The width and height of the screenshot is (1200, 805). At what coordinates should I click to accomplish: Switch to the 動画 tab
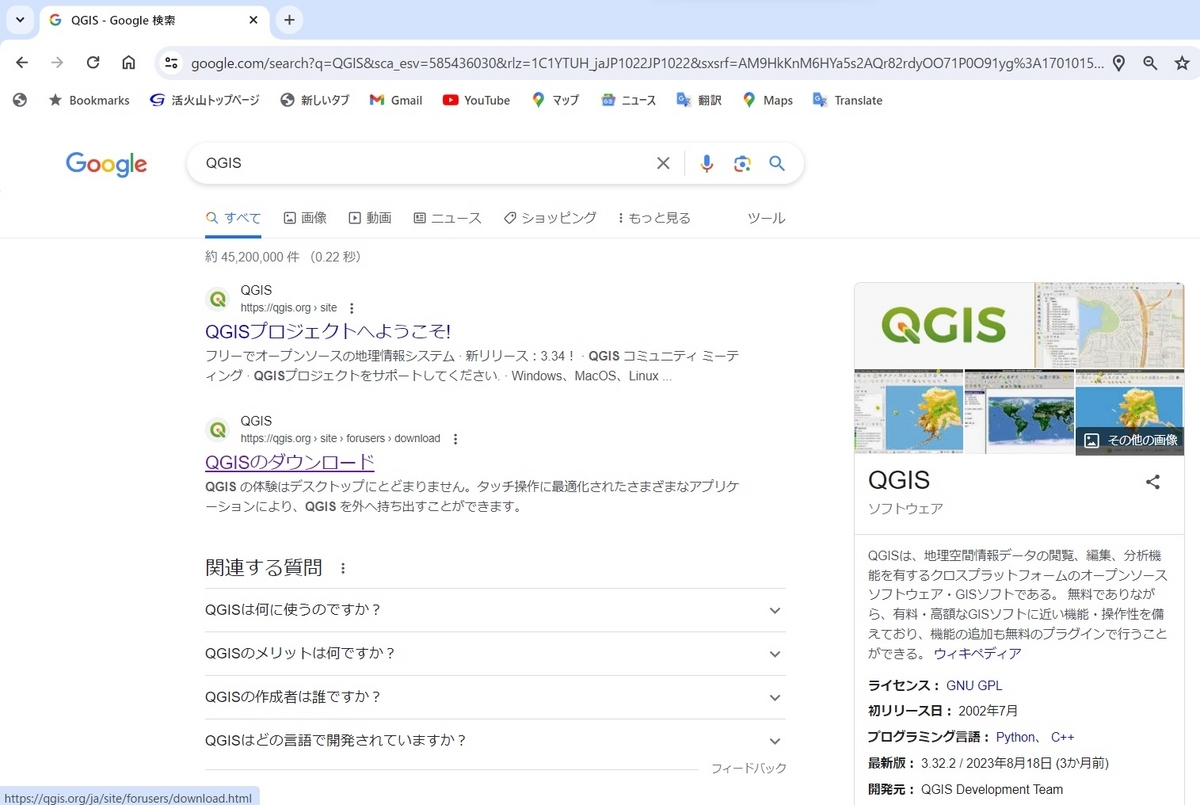point(370,218)
